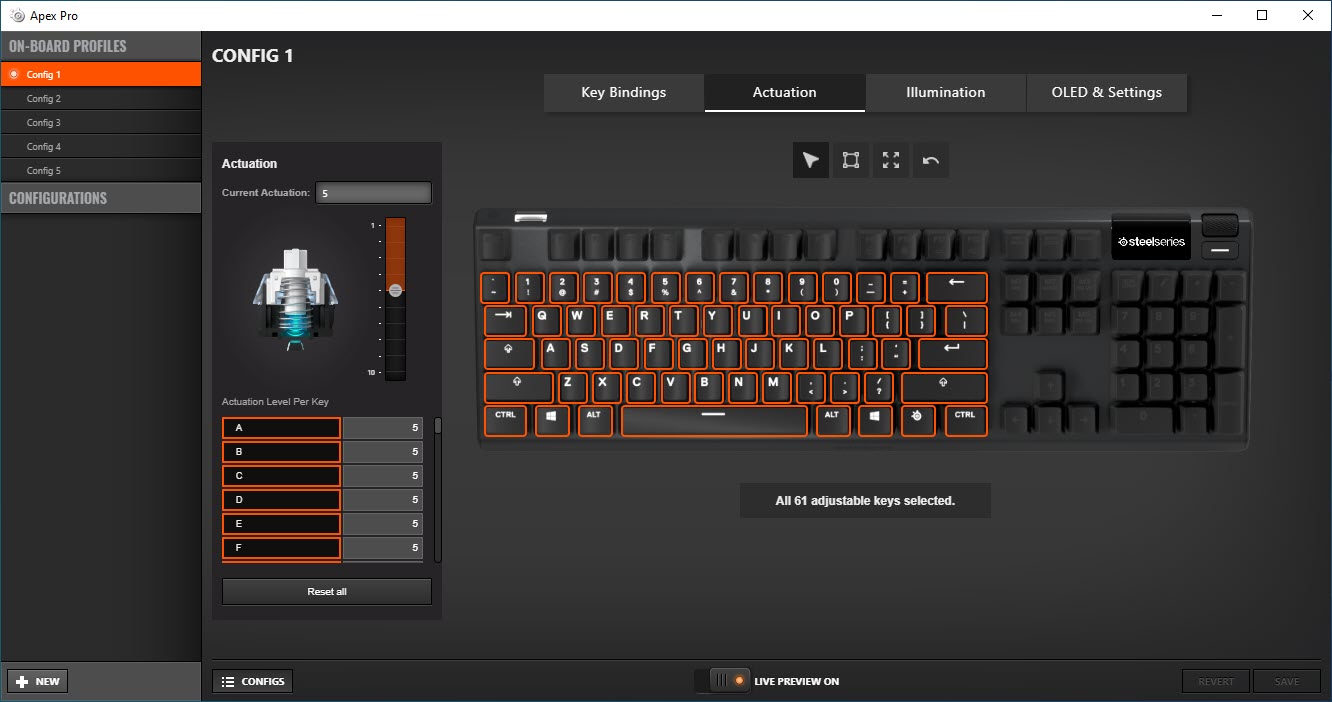Click the Save button
The height and width of the screenshot is (702, 1332).
pos(1287,682)
